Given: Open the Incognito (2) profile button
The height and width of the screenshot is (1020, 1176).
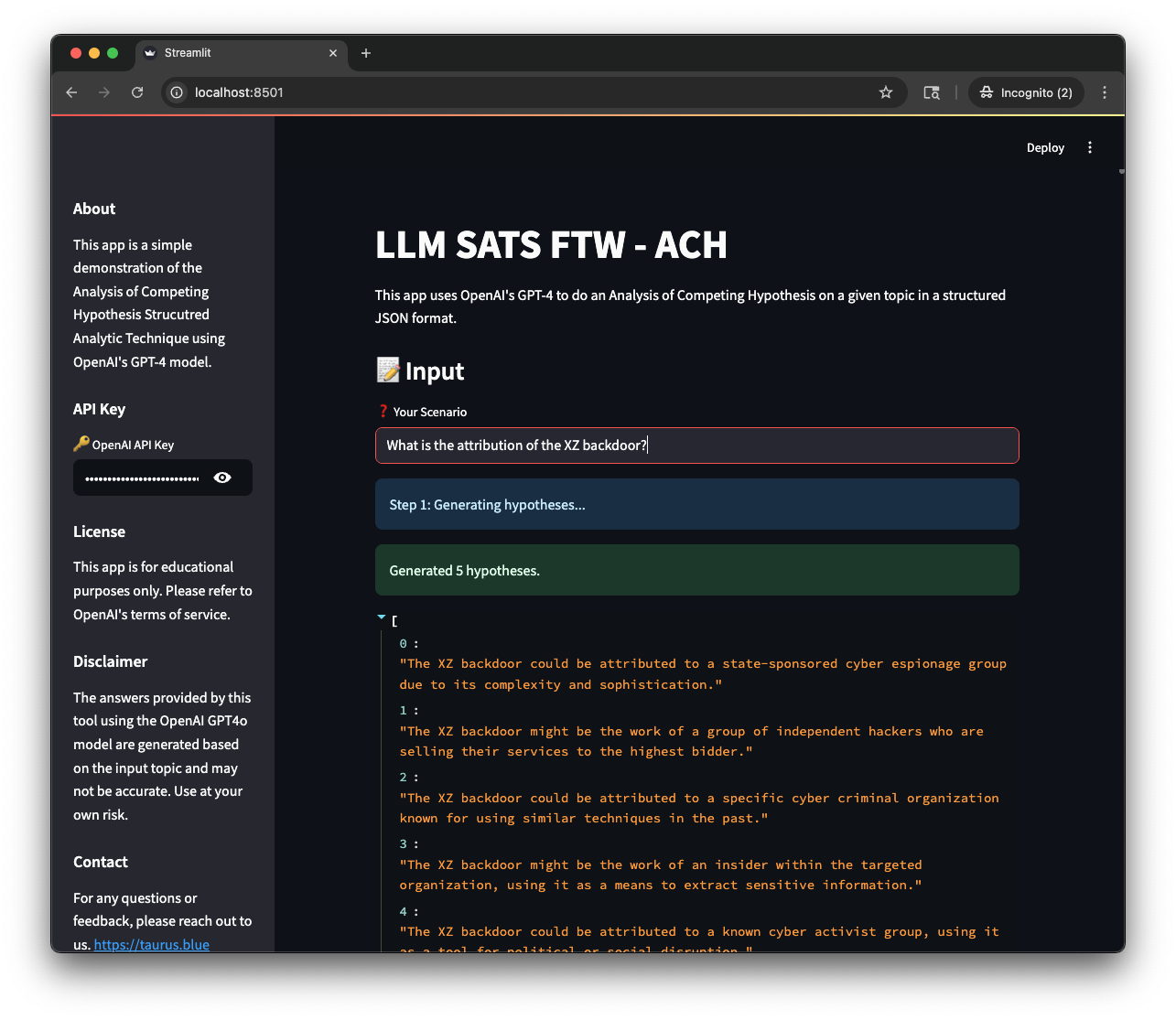Looking at the screenshot, I should (x=1026, y=92).
